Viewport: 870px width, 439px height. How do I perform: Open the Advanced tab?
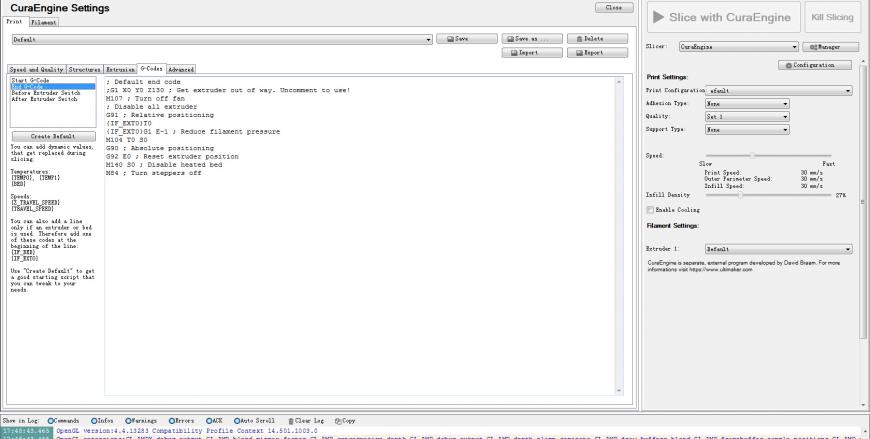pyautogui.click(x=181, y=69)
